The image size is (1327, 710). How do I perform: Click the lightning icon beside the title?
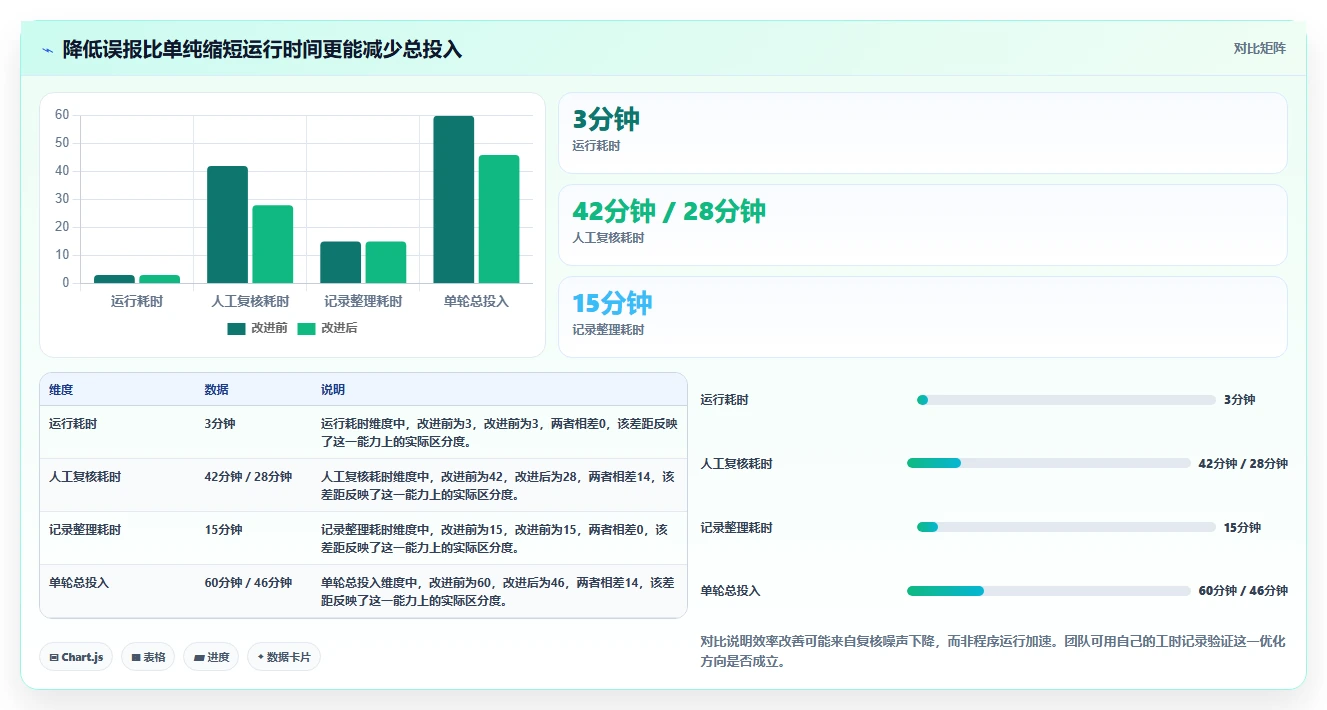coord(48,50)
